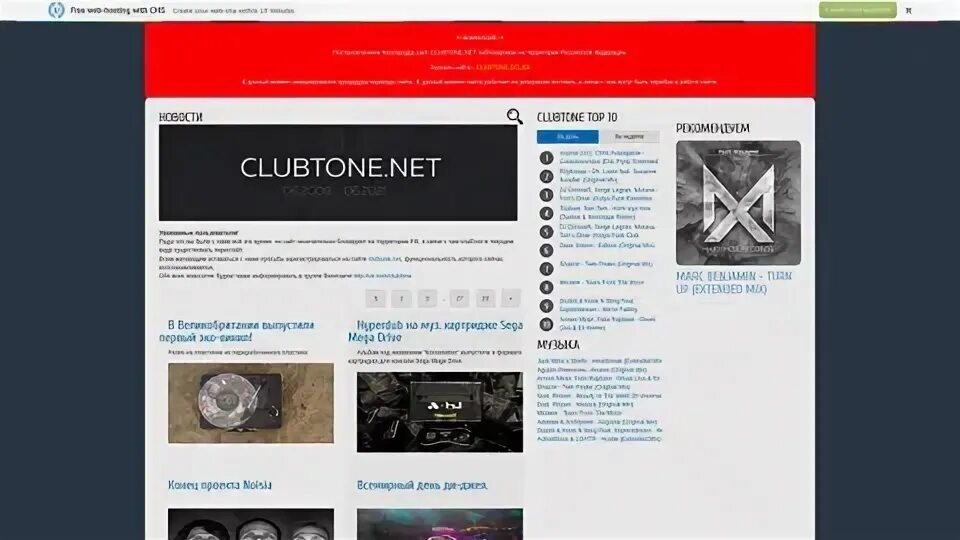Screen dimensions: 960x540
Task: Close the top uCoz hosting banner
Action: pyautogui.click(x=909, y=10)
